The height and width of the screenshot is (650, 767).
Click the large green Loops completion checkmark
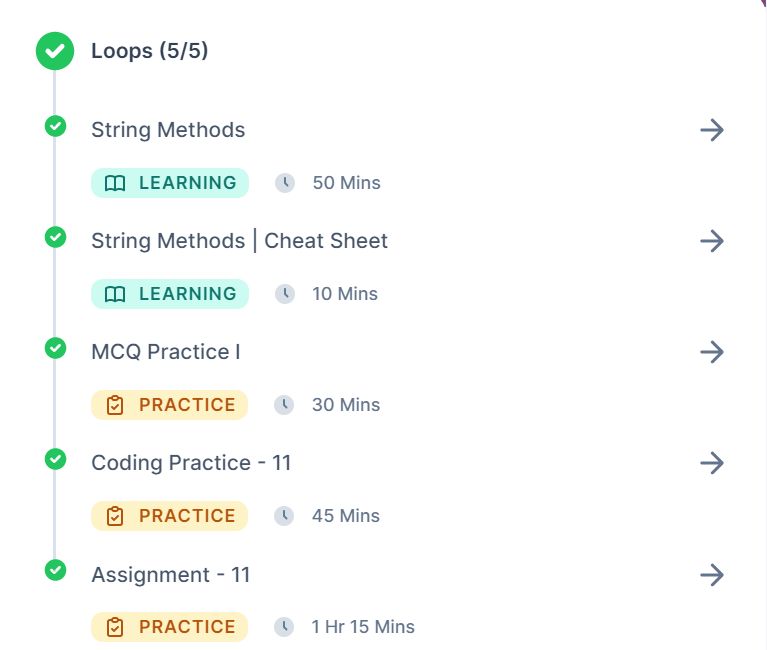coord(55,51)
